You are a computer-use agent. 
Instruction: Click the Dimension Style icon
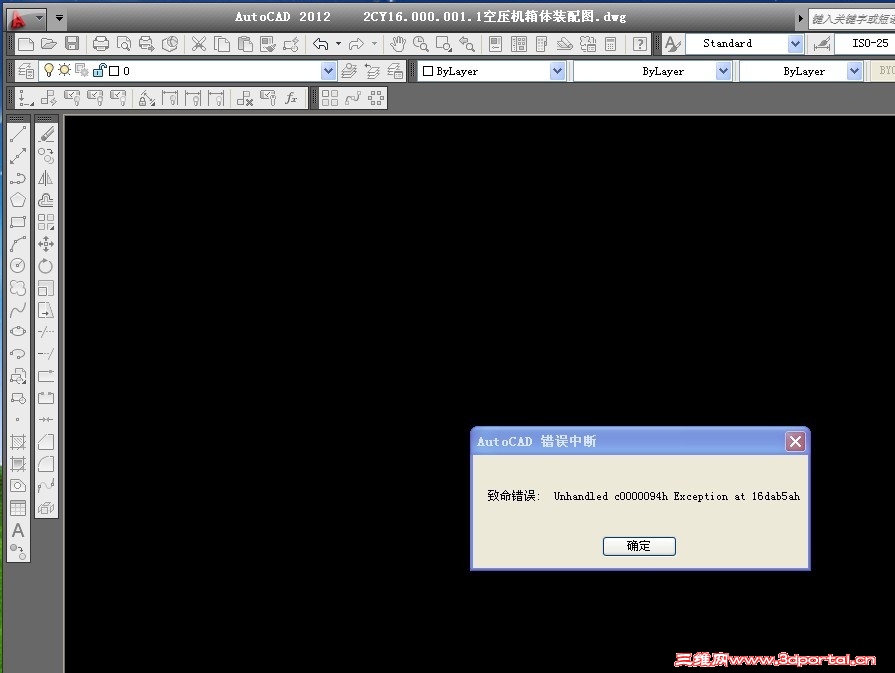[821, 43]
